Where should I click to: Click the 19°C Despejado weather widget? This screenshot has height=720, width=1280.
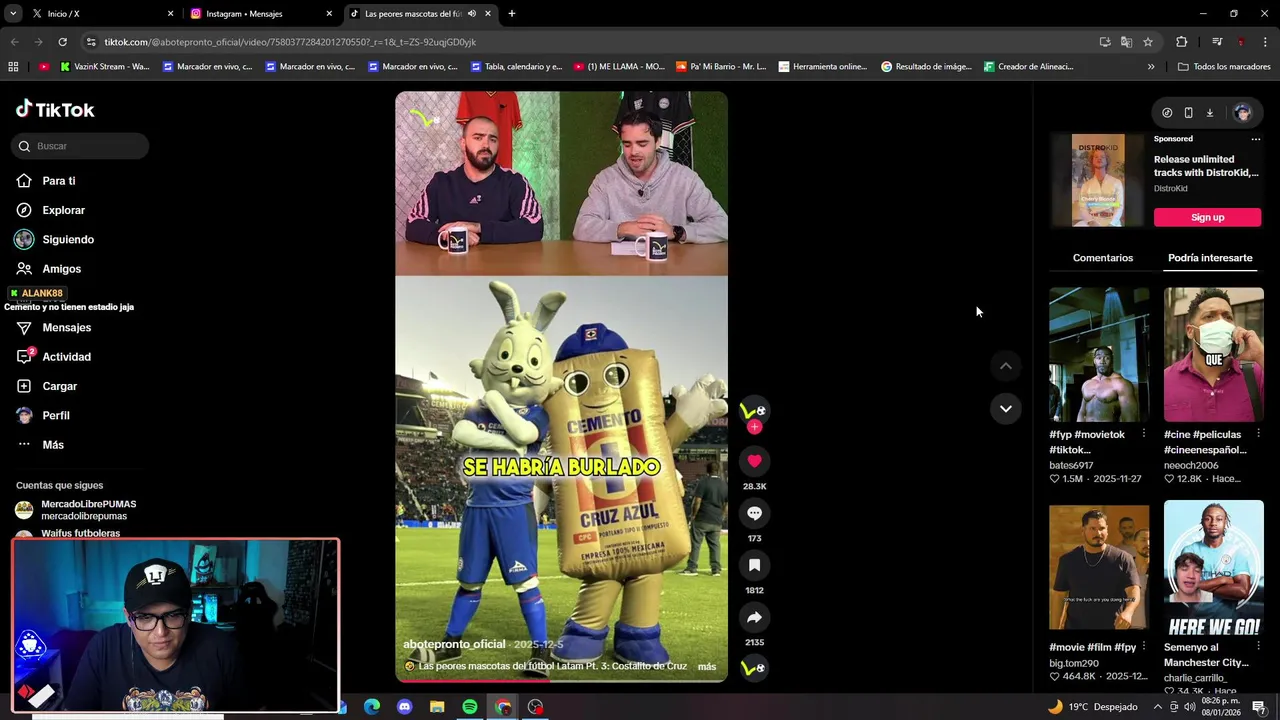[x=1092, y=707]
